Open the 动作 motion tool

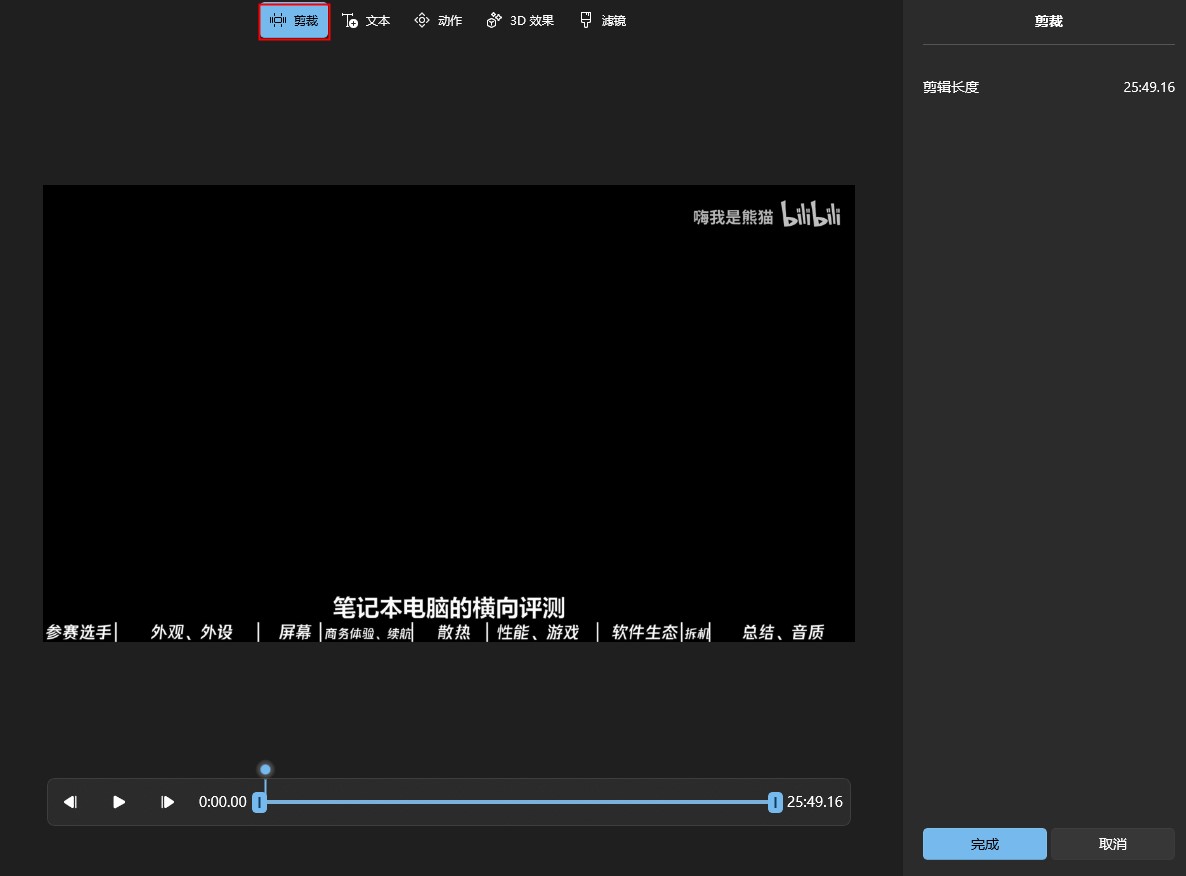point(438,21)
